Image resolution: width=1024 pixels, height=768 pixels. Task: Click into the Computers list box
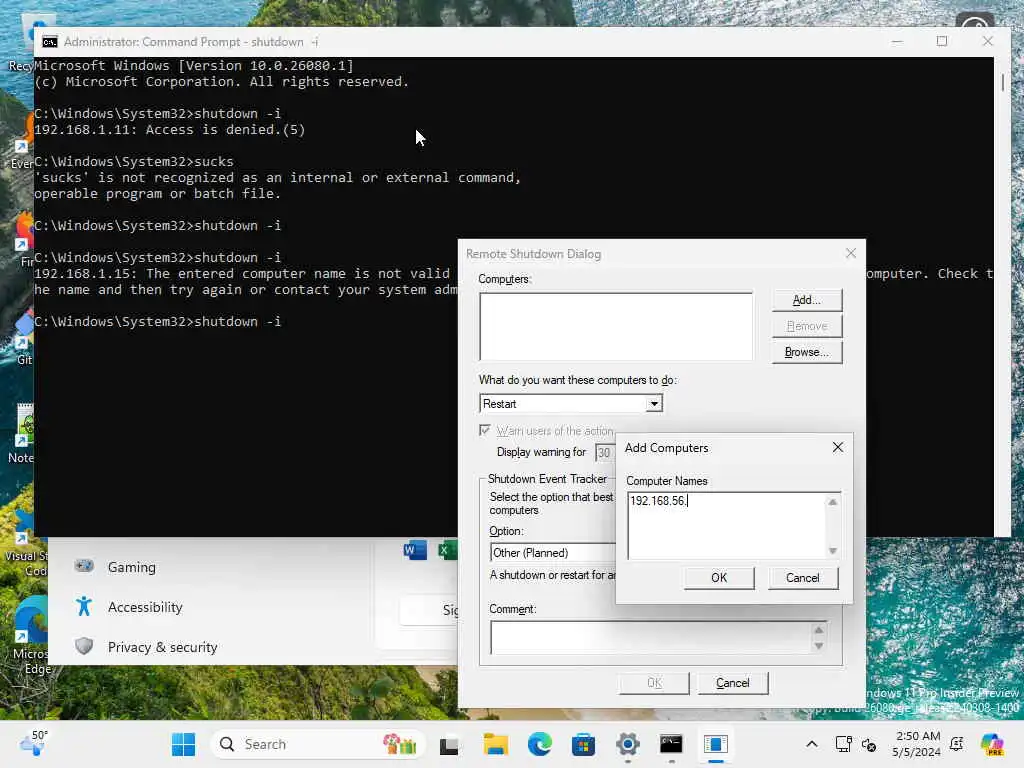point(616,326)
